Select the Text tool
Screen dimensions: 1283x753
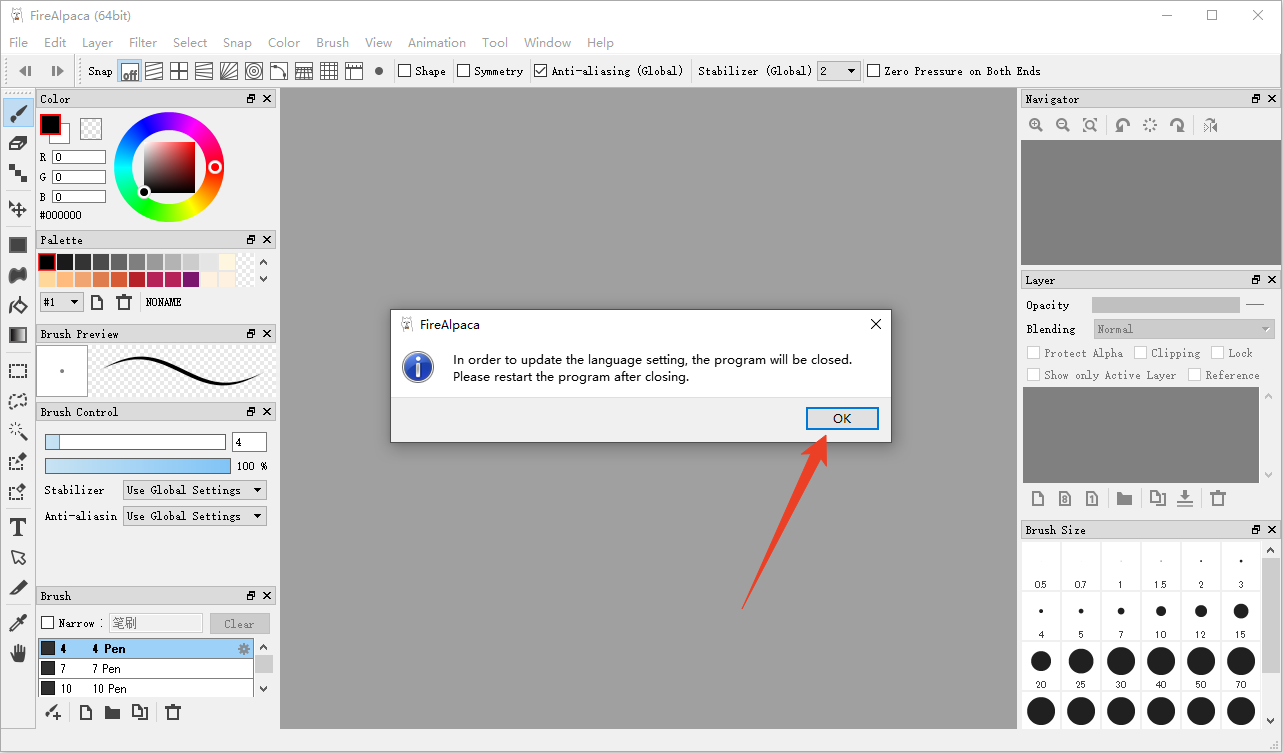click(18, 527)
